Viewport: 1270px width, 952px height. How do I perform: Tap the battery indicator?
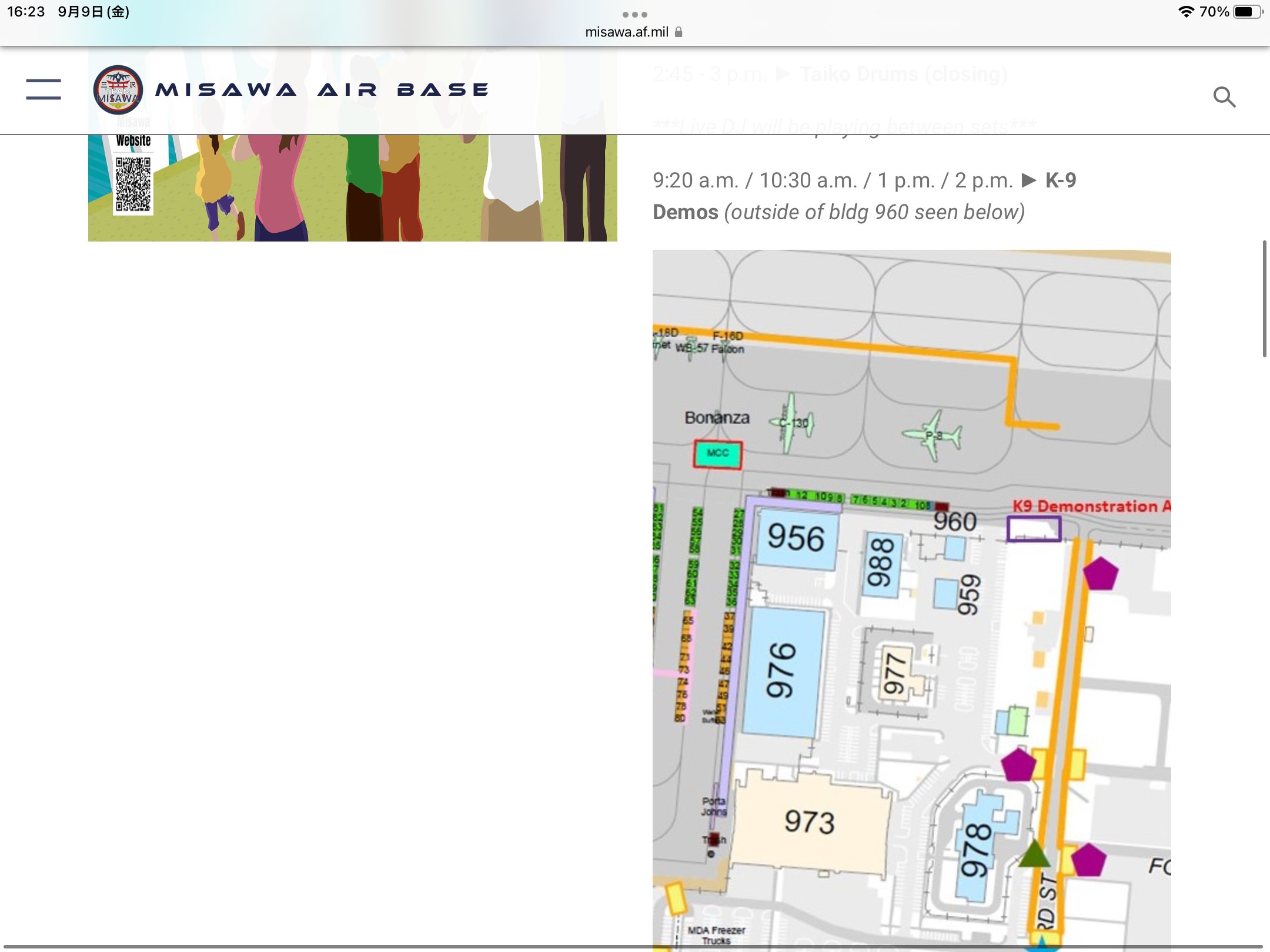click(x=1248, y=11)
